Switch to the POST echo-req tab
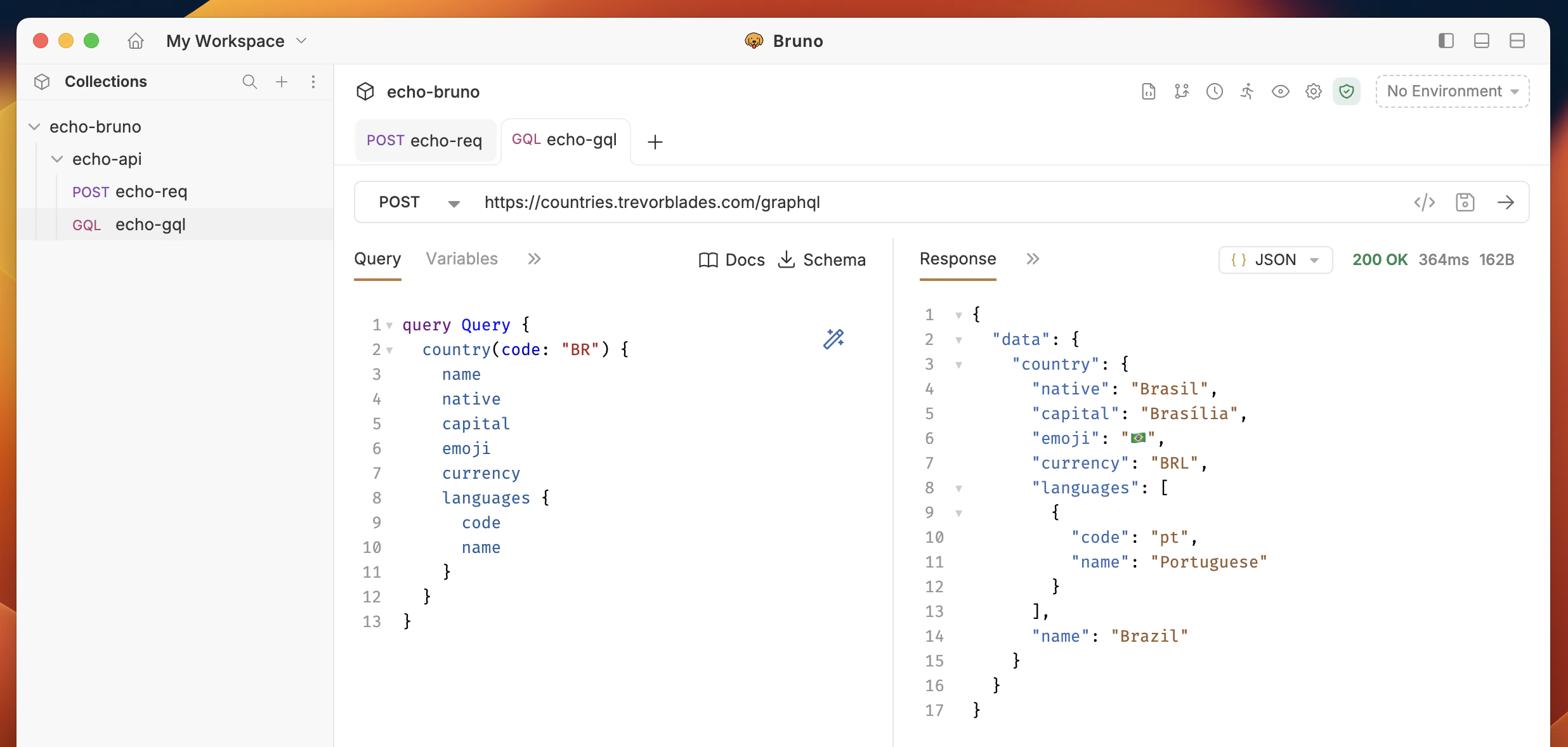Image resolution: width=1568 pixels, height=747 pixels. pos(425,140)
